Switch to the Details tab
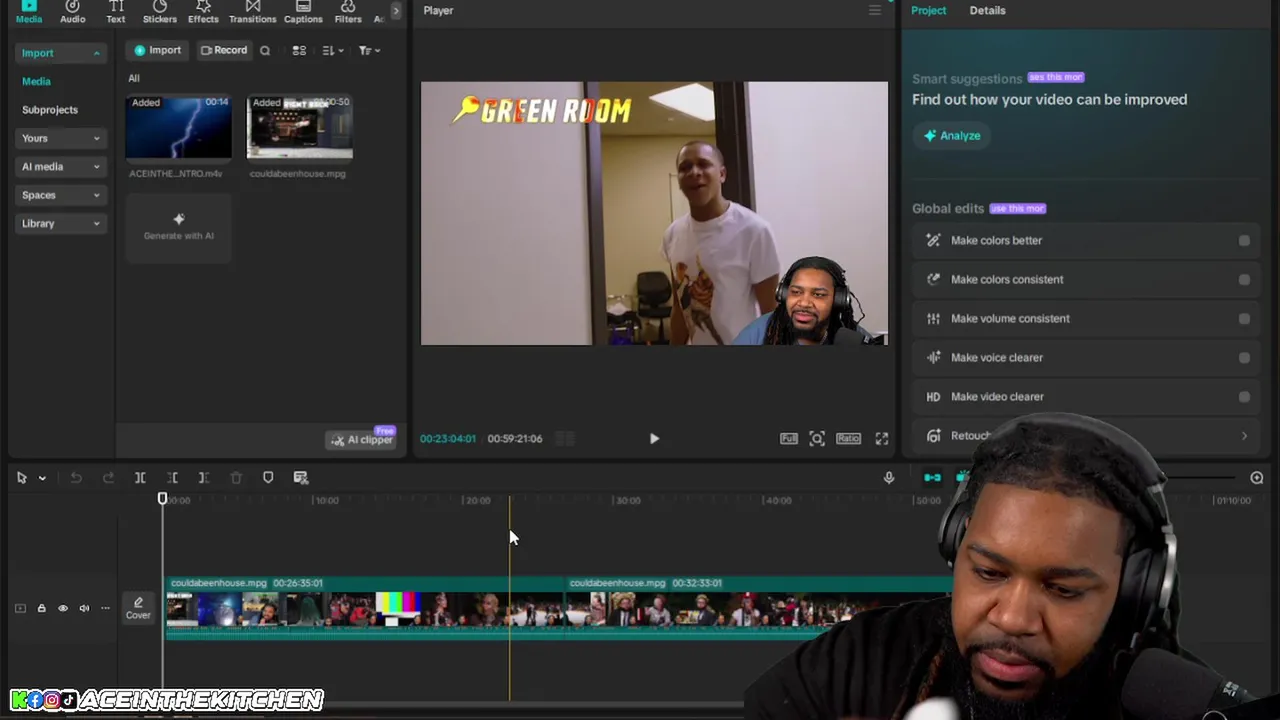Screen dimensions: 1280x720 click(x=987, y=10)
